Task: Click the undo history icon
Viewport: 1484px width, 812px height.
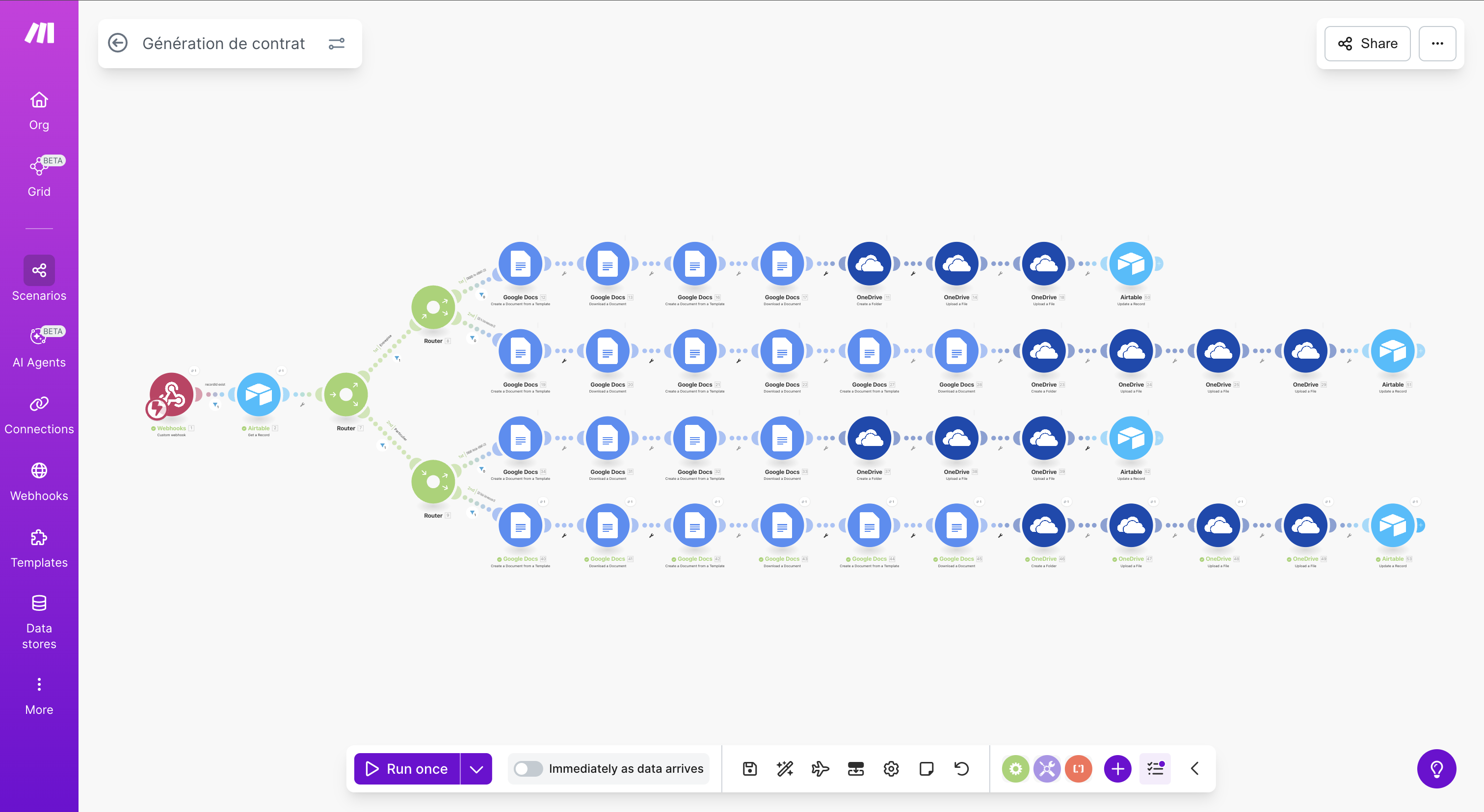Action: [961, 768]
